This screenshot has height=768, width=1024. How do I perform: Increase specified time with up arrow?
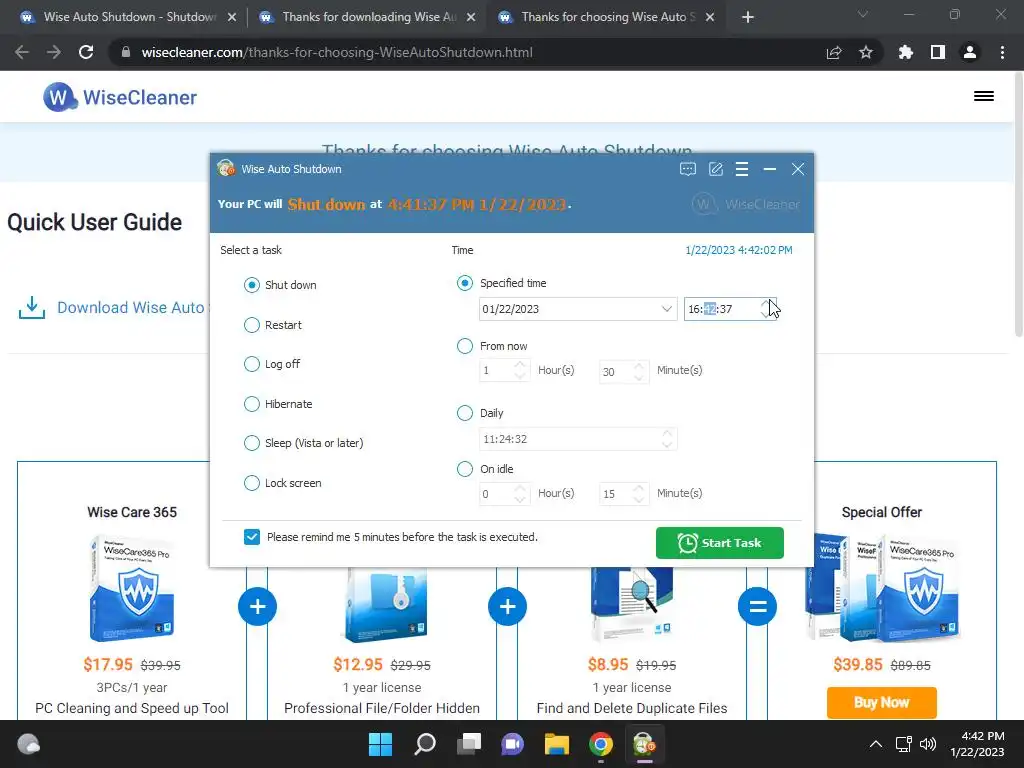tap(766, 304)
